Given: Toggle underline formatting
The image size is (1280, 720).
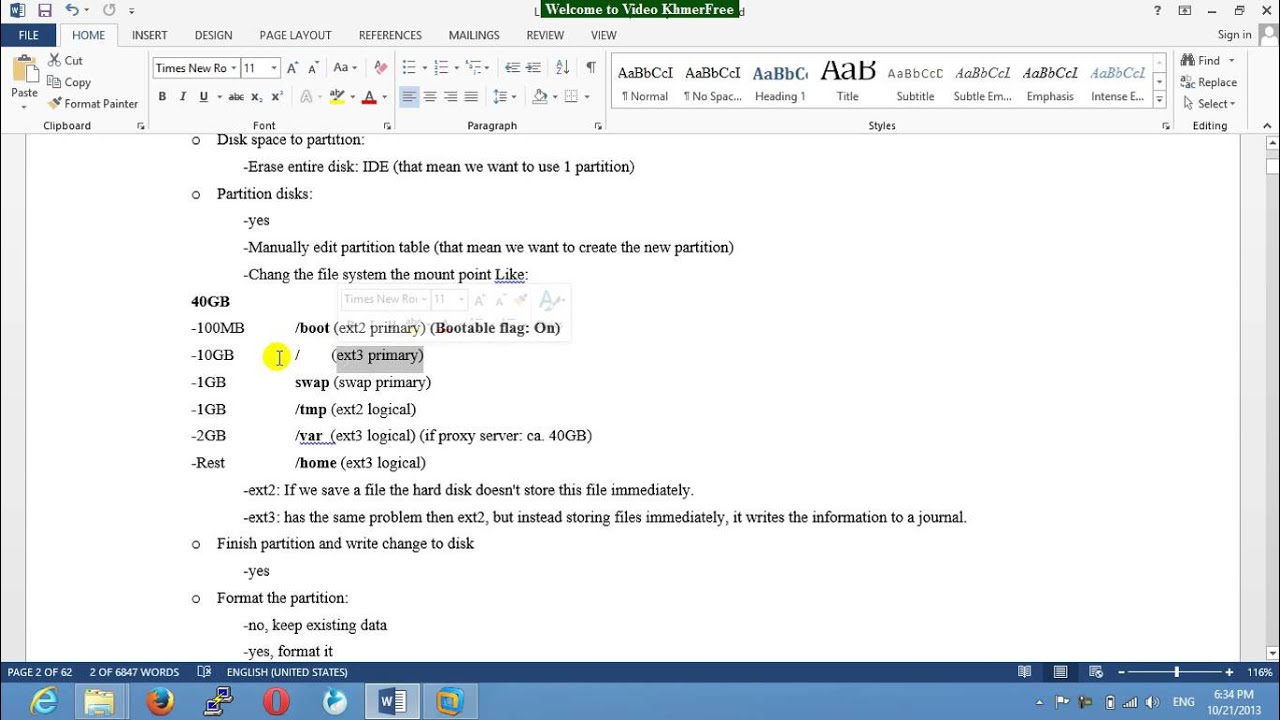Looking at the screenshot, I should pos(203,97).
